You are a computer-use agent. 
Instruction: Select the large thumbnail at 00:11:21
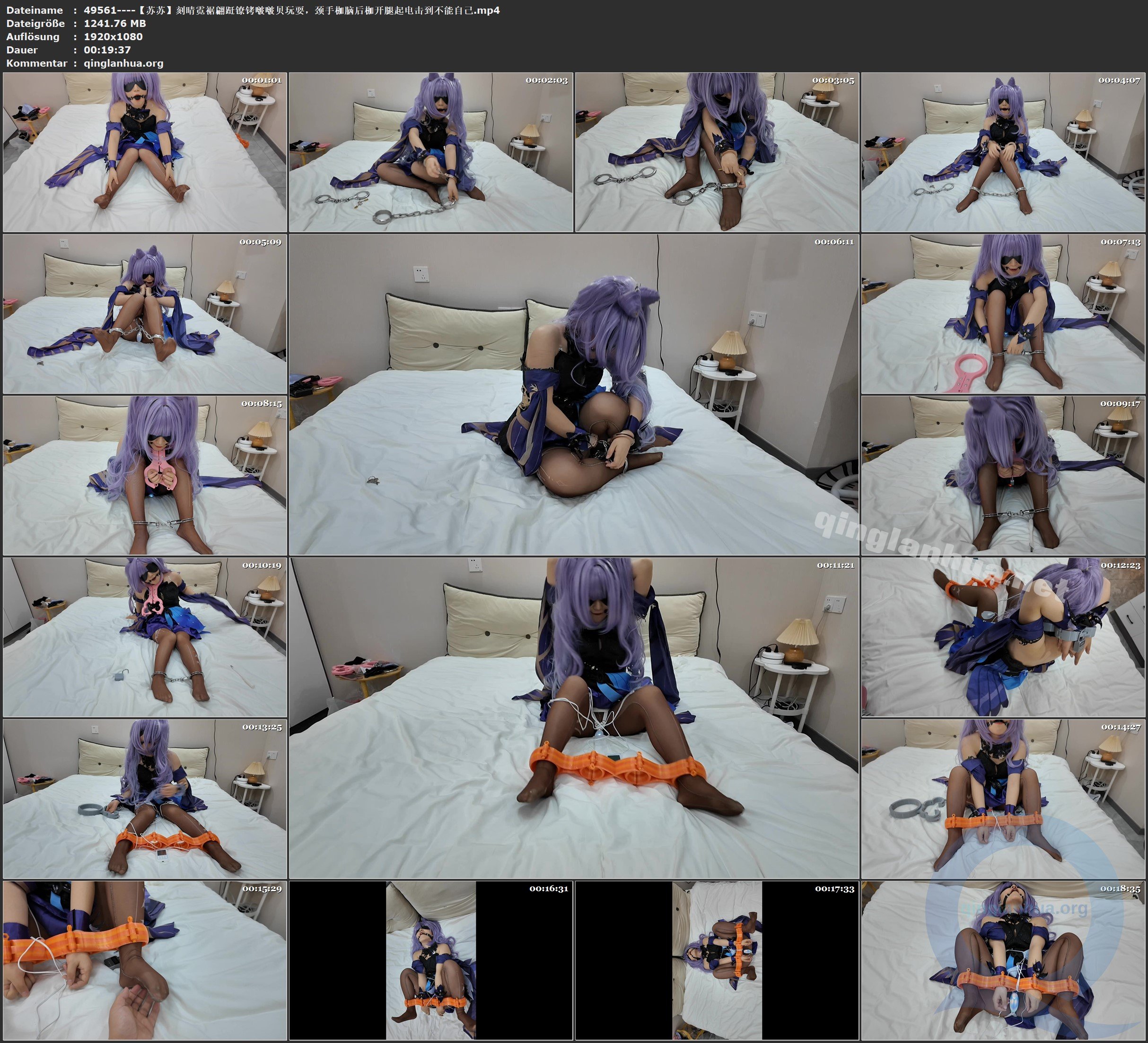click(573, 718)
